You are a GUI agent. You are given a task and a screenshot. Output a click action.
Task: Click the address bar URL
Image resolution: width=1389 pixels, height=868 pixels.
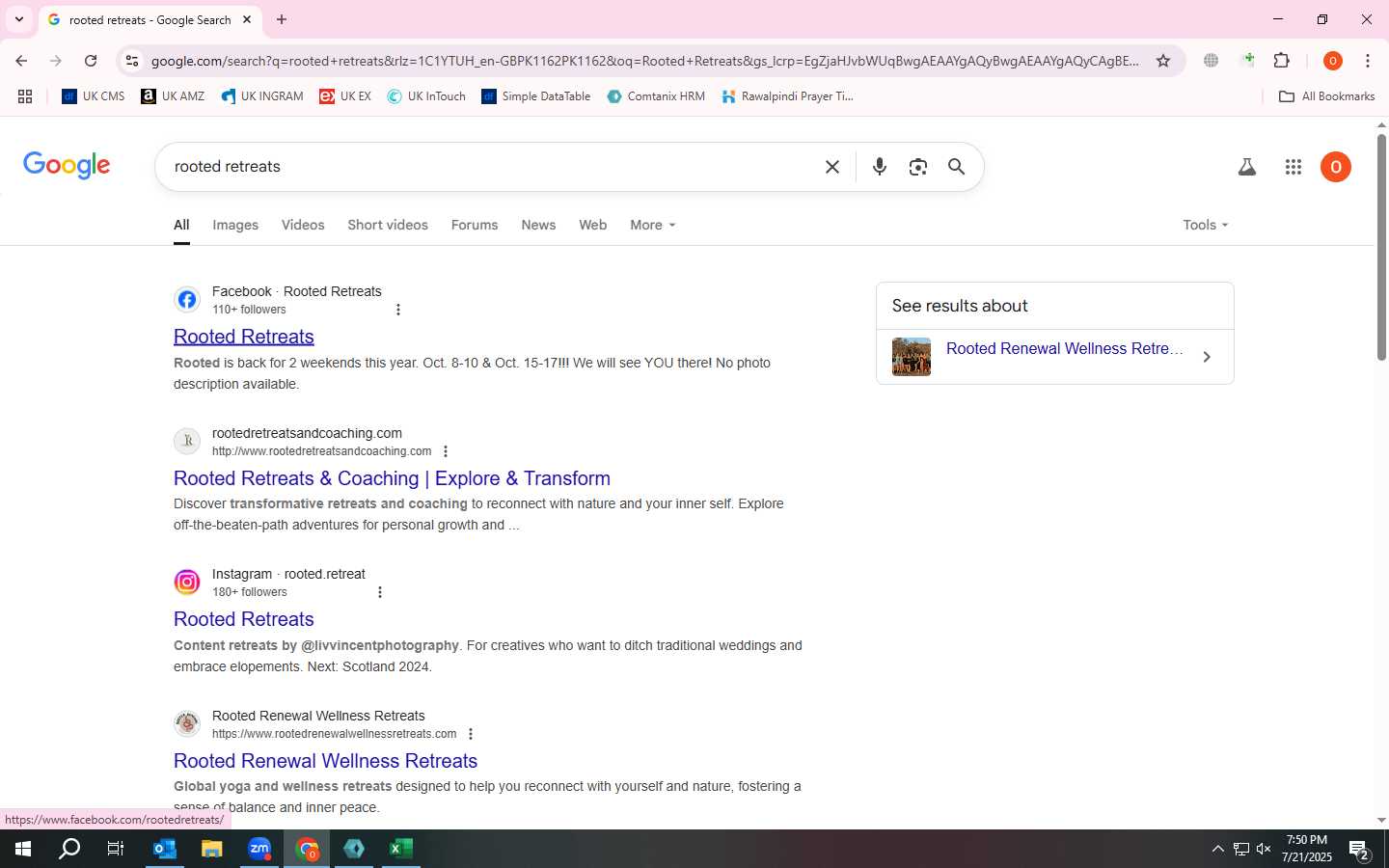click(x=644, y=61)
